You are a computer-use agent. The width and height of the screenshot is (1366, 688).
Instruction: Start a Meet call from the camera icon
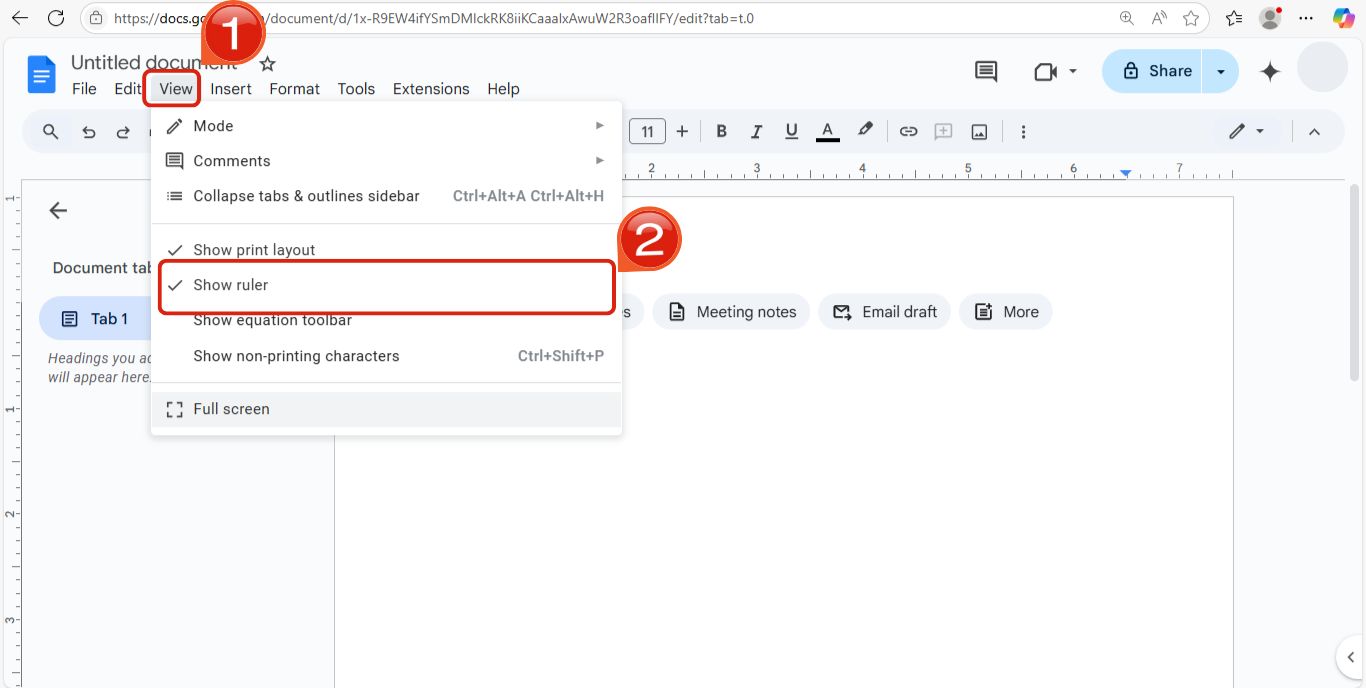1046,71
